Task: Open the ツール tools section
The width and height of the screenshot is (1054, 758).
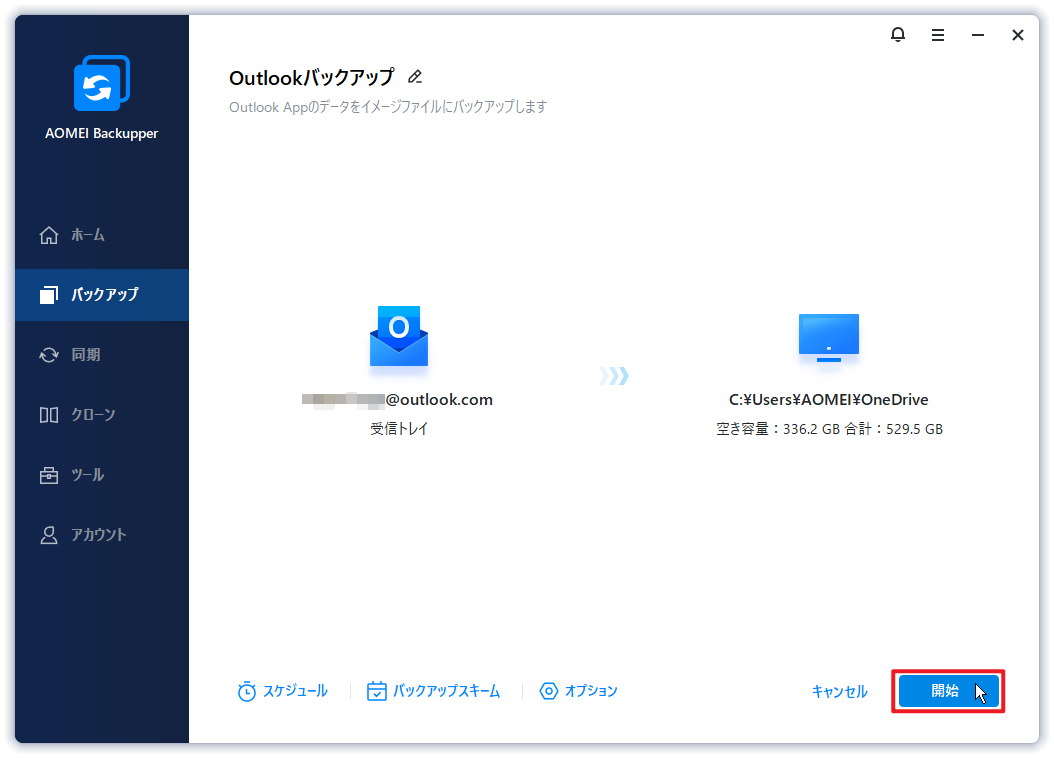Action: coord(102,475)
